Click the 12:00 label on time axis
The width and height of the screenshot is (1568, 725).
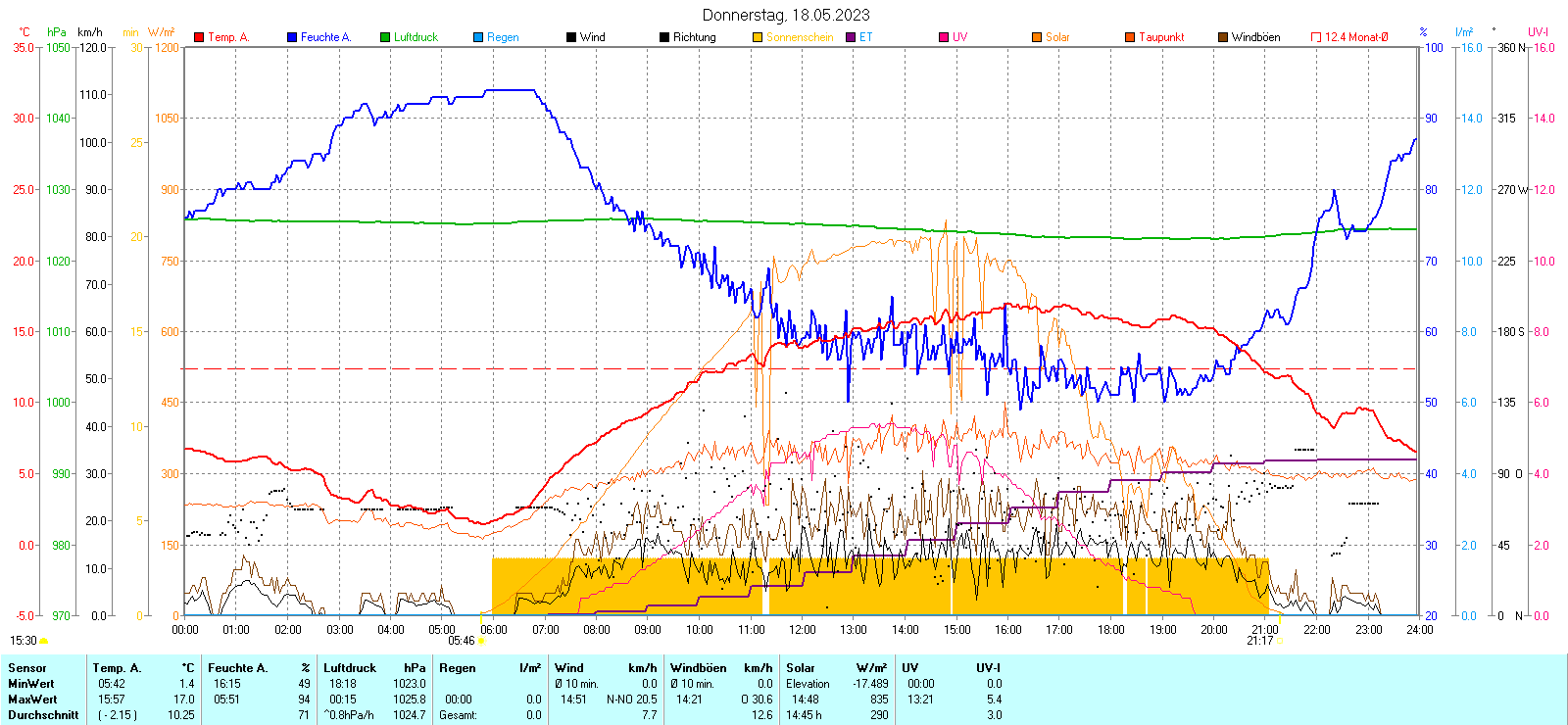point(802,630)
